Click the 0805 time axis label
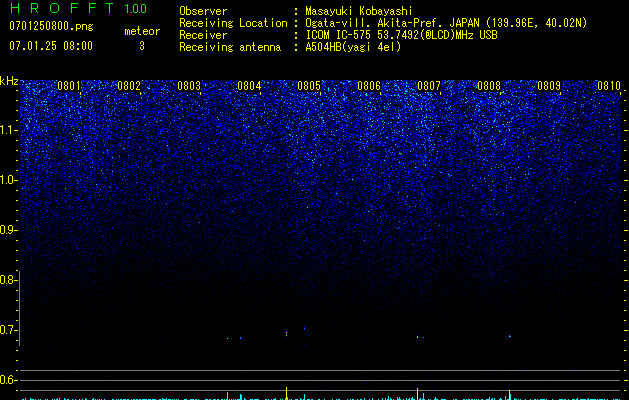 [x=309, y=85]
